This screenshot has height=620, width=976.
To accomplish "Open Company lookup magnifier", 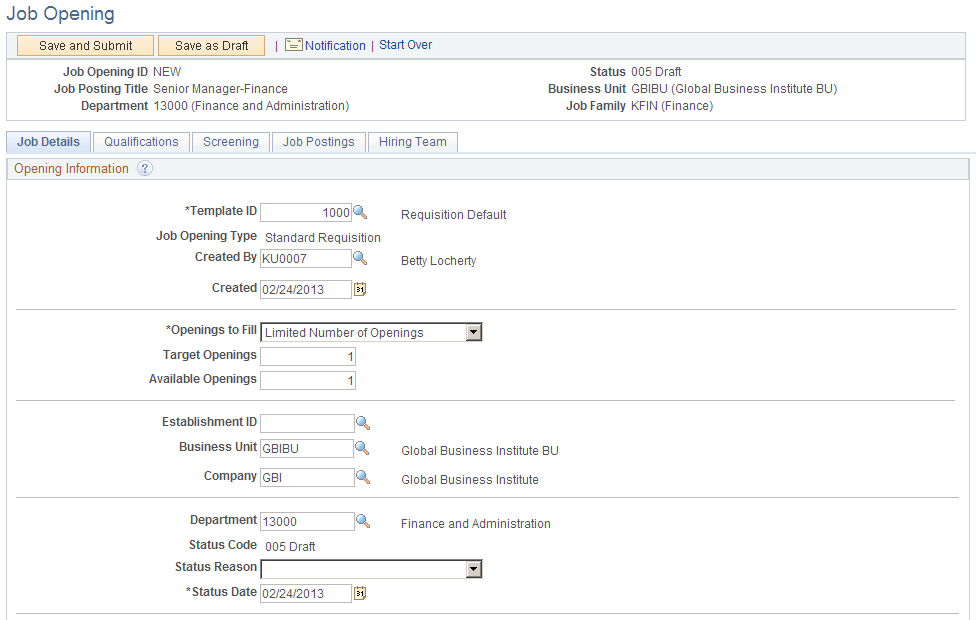I will tap(363, 477).
